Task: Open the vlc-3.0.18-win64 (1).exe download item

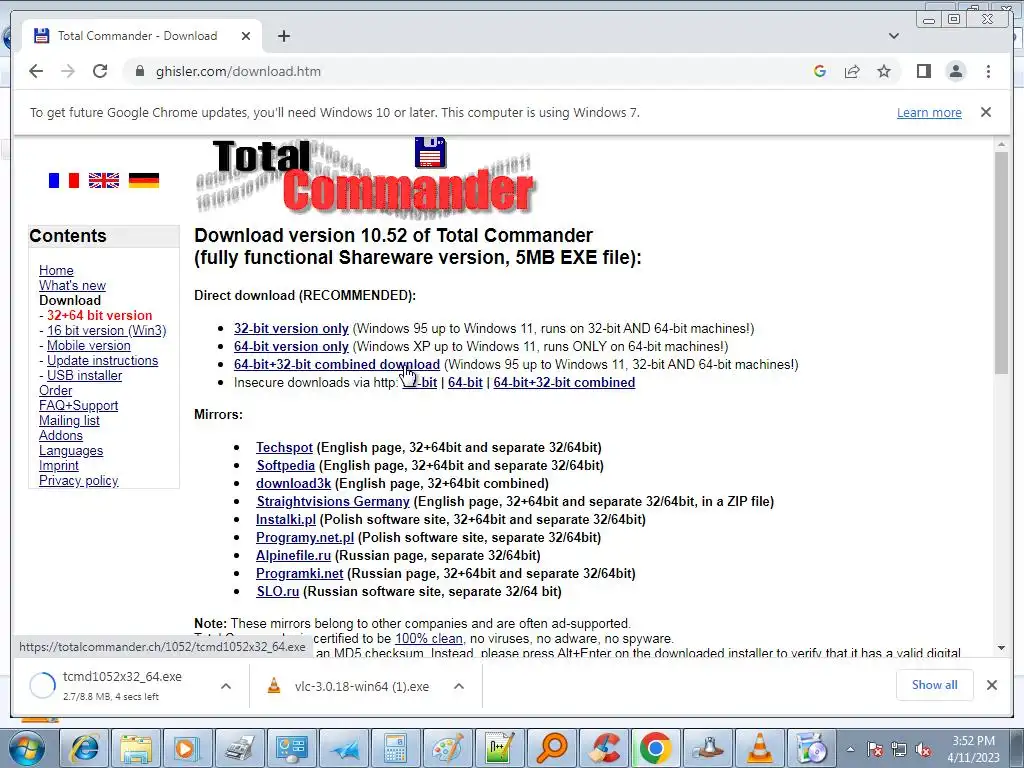Action: pos(349,686)
